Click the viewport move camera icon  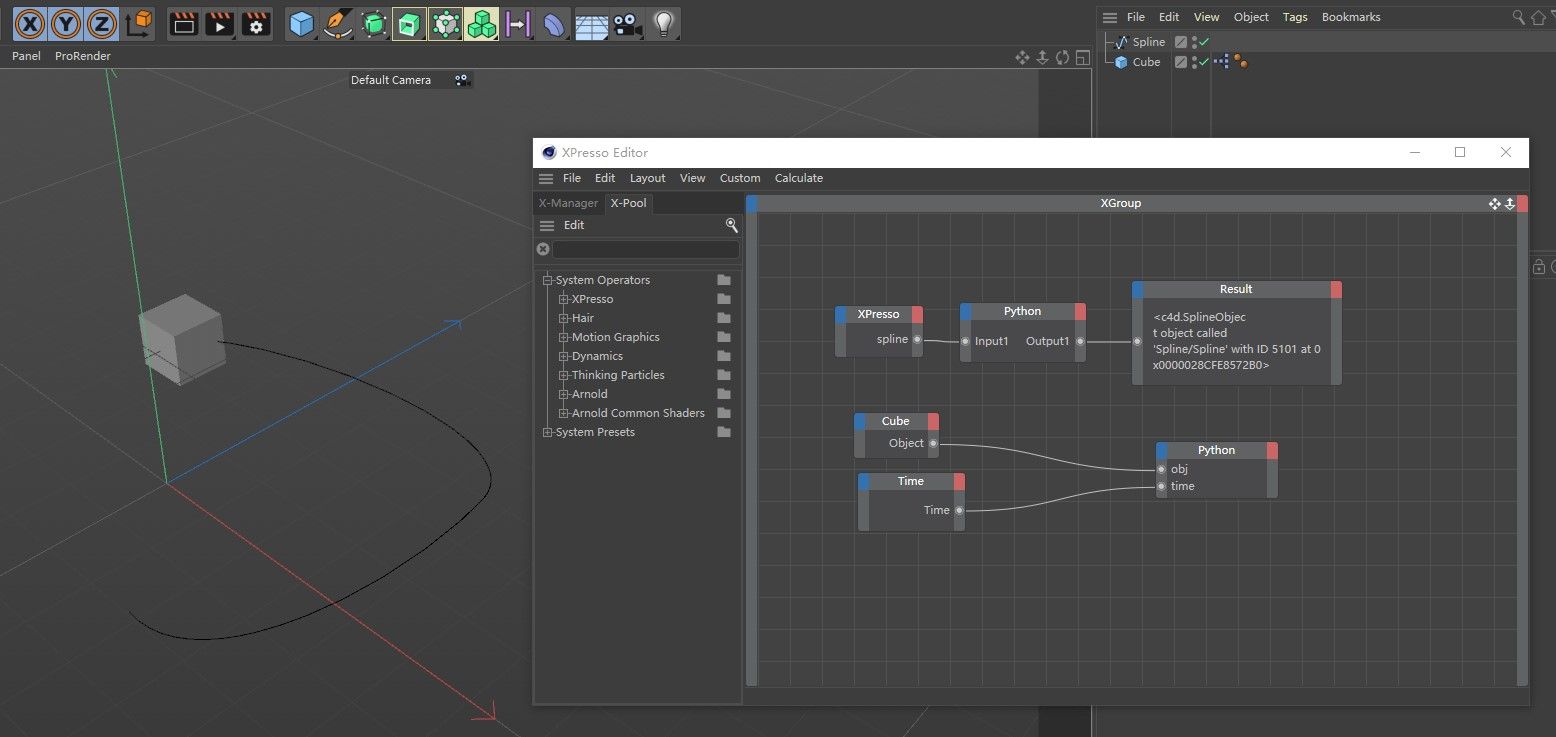1022,58
